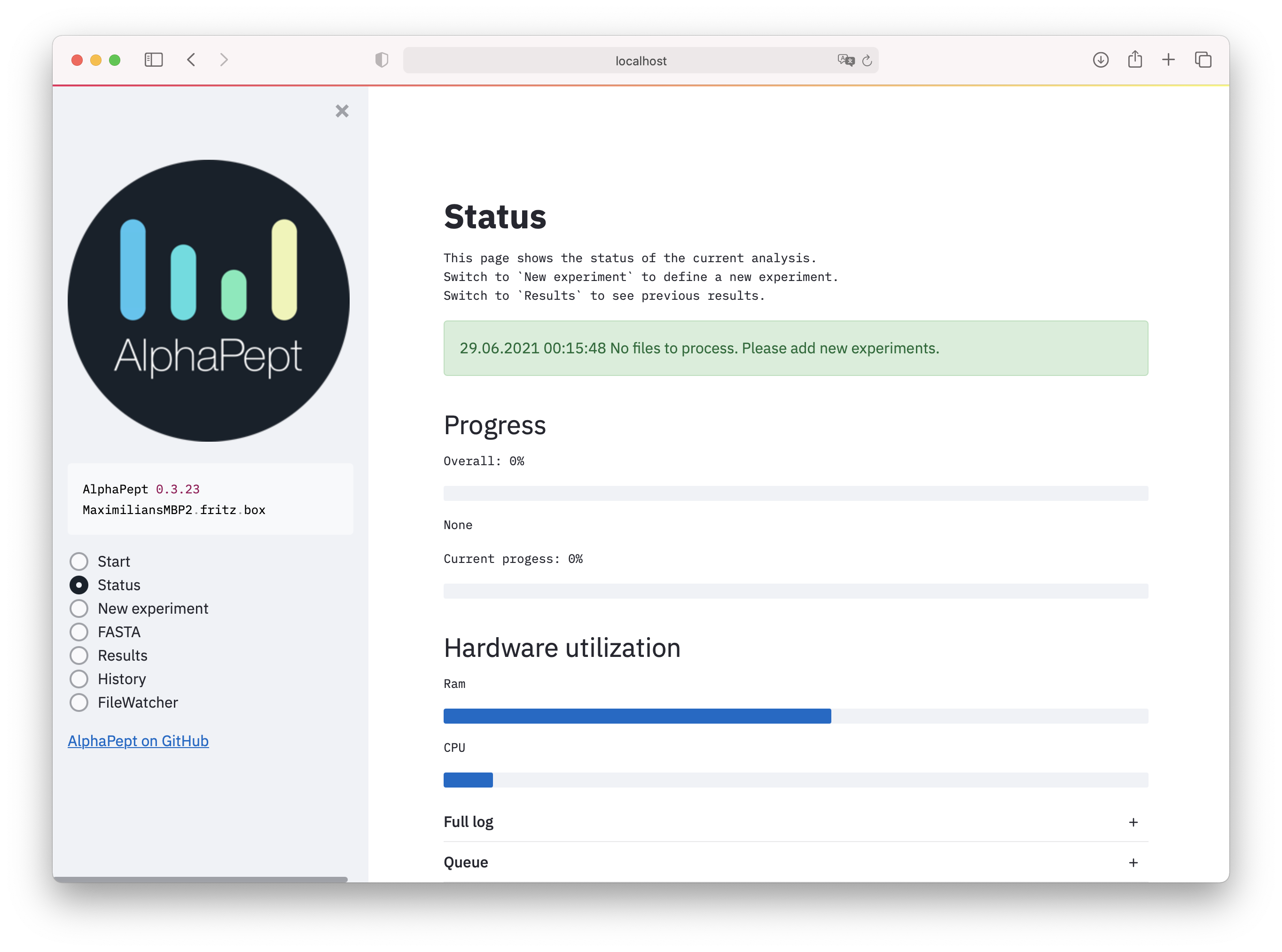Click the translate page icon
1282x952 pixels.
coord(845,60)
